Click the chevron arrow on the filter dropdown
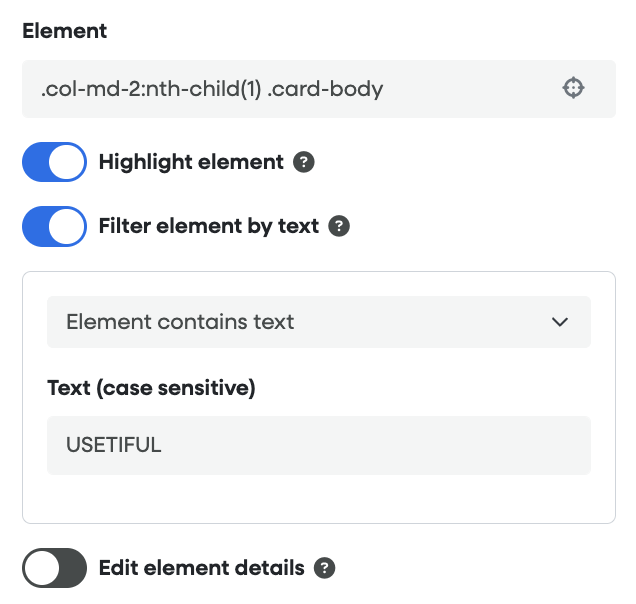 559,322
